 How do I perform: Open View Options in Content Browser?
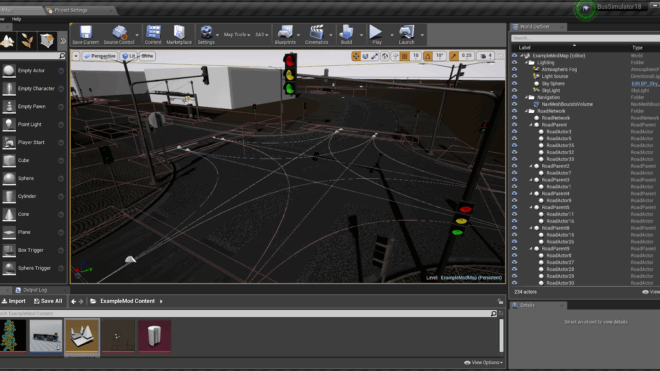point(483,363)
